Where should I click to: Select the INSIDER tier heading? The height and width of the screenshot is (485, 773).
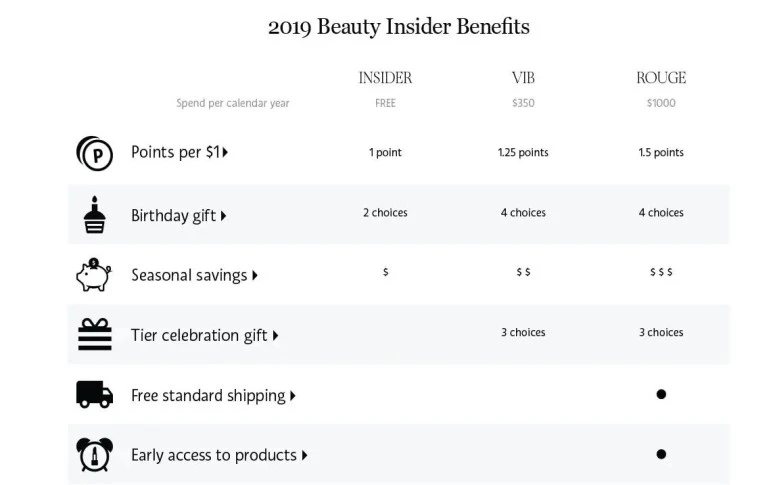pos(385,78)
